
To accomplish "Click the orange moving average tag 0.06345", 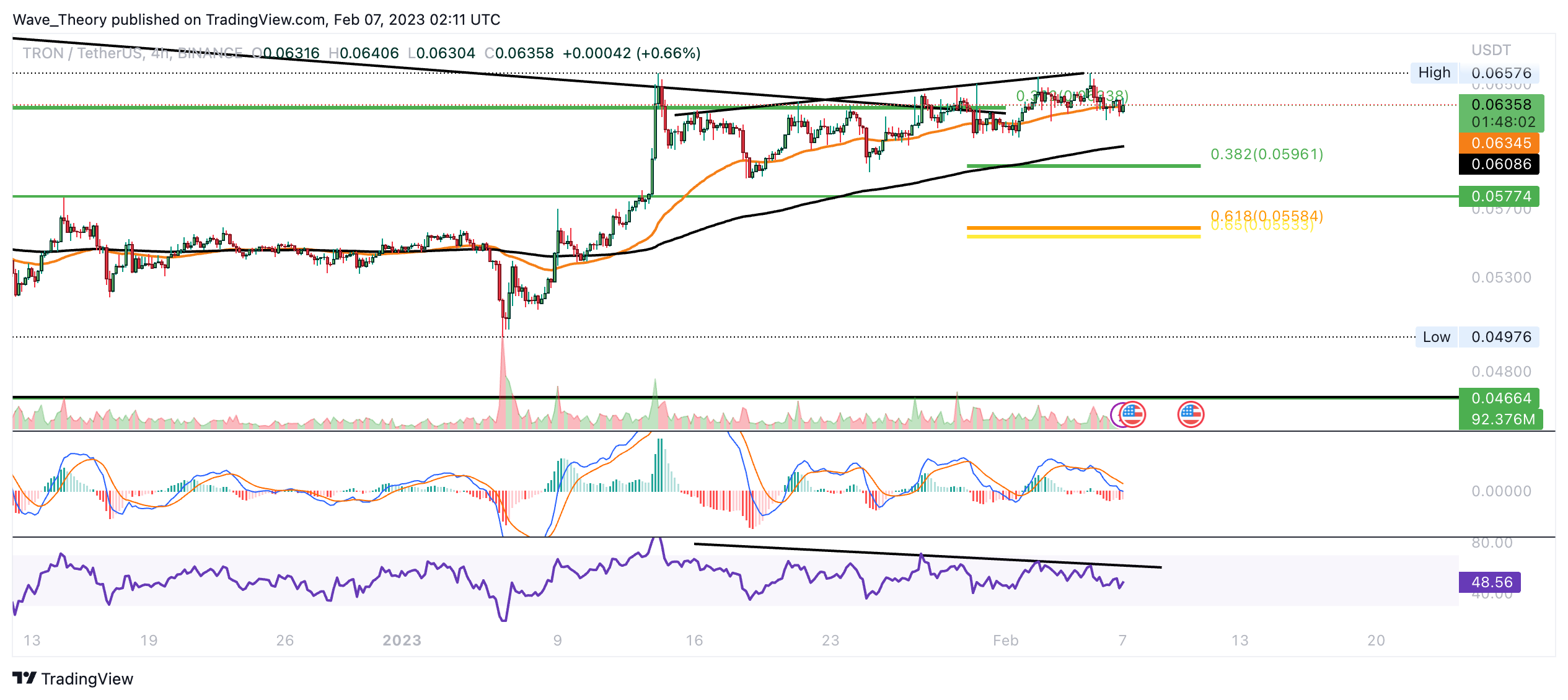I will click(x=1500, y=143).
